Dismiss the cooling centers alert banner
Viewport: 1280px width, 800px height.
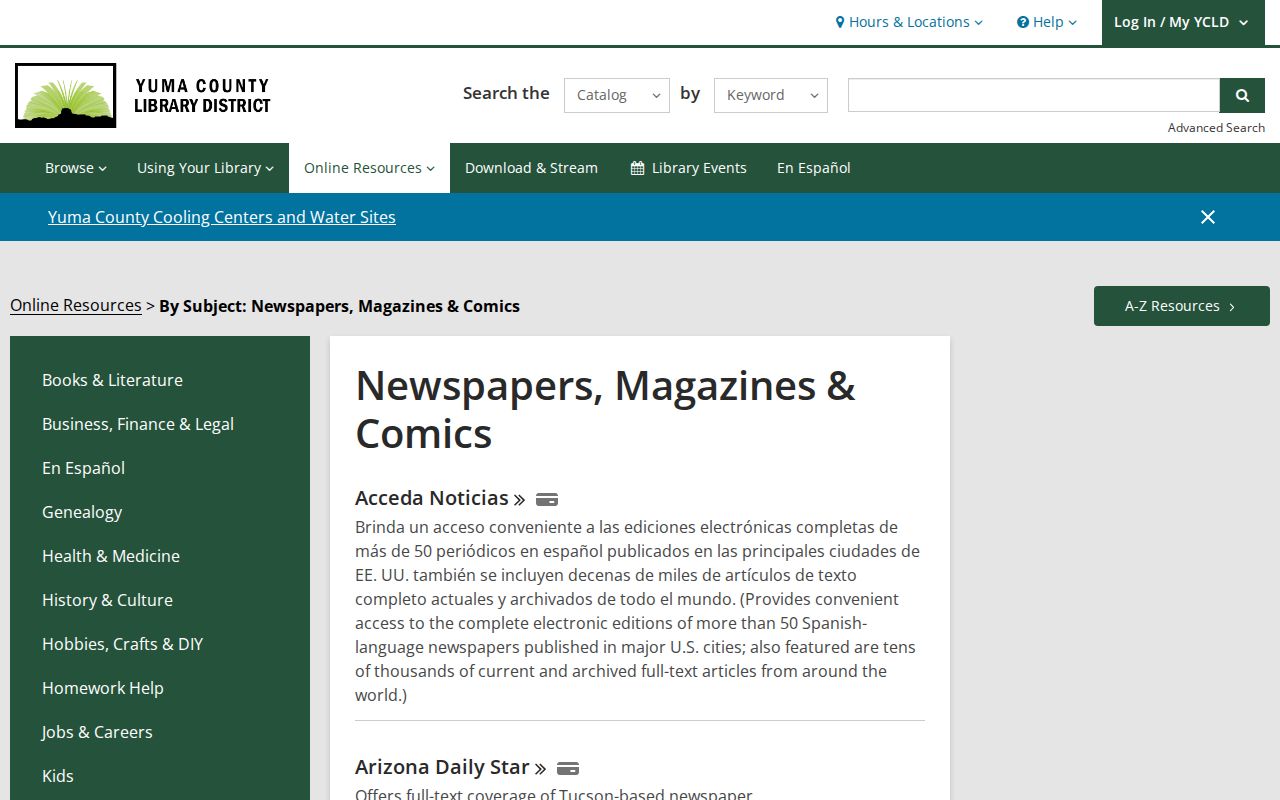pos(1208,217)
